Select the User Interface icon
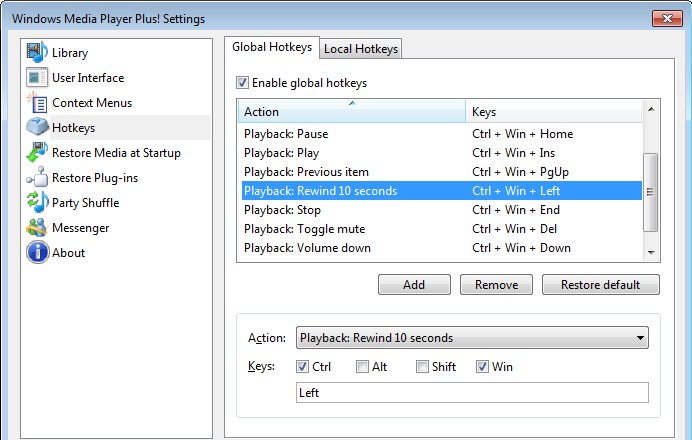Image resolution: width=692 pixels, height=440 pixels. (x=37, y=78)
